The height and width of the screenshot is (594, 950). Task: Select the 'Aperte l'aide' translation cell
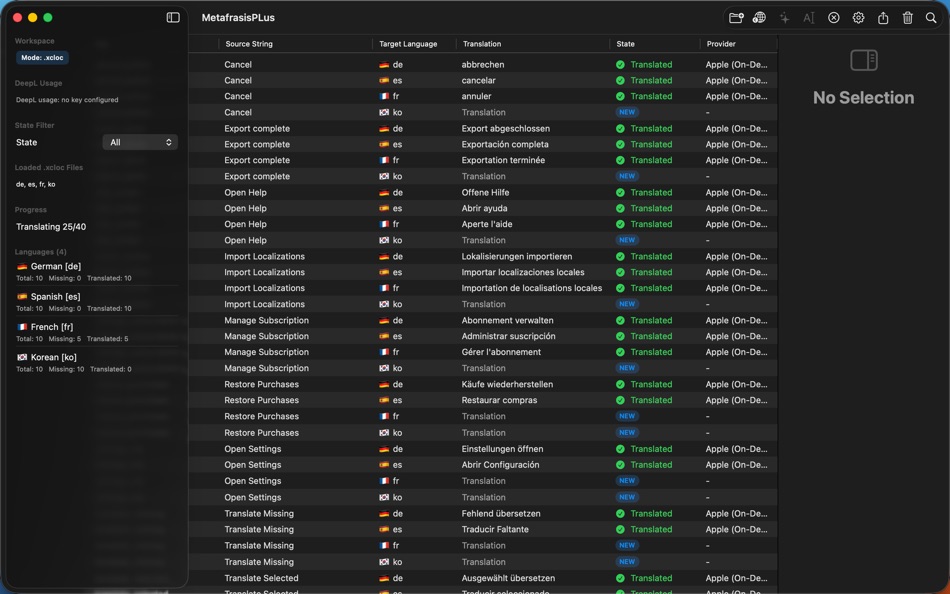click(x=487, y=224)
